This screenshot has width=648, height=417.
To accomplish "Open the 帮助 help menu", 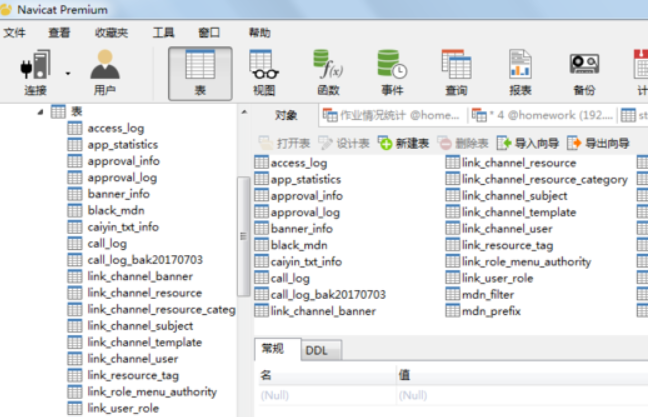I will [x=260, y=32].
